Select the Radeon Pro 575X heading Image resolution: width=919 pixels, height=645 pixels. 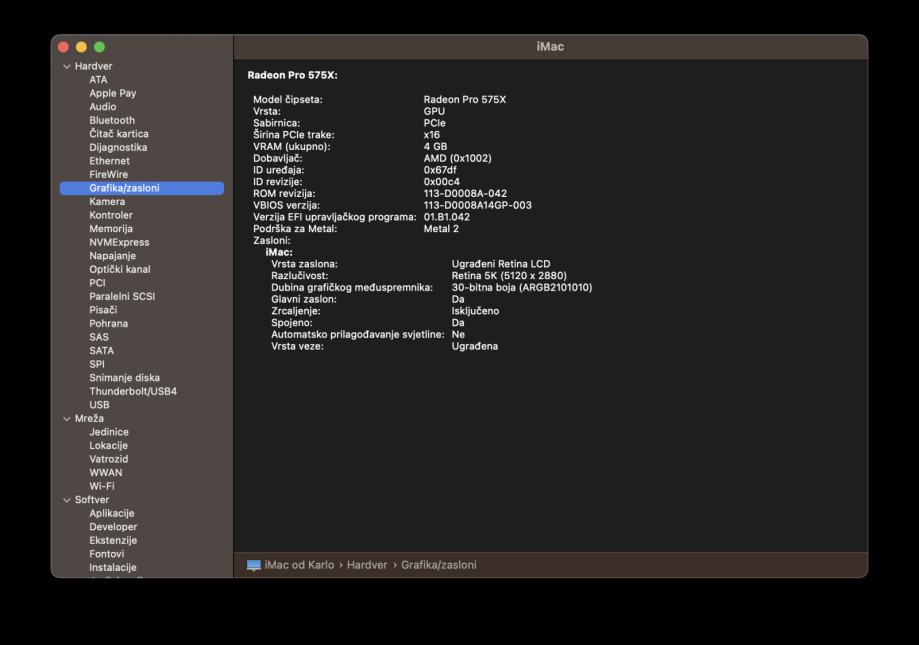(x=292, y=76)
